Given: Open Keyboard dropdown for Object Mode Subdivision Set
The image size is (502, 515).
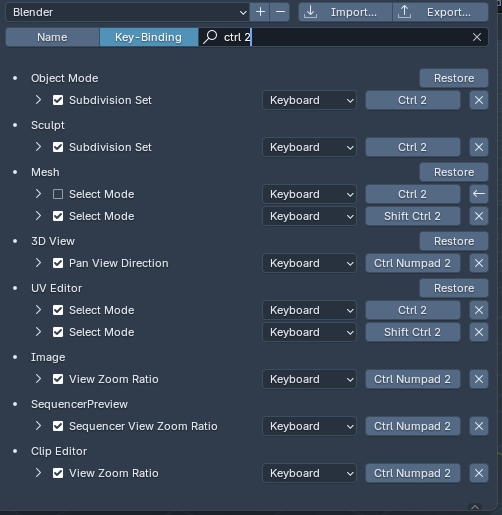Looking at the screenshot, I should [309, 100].
